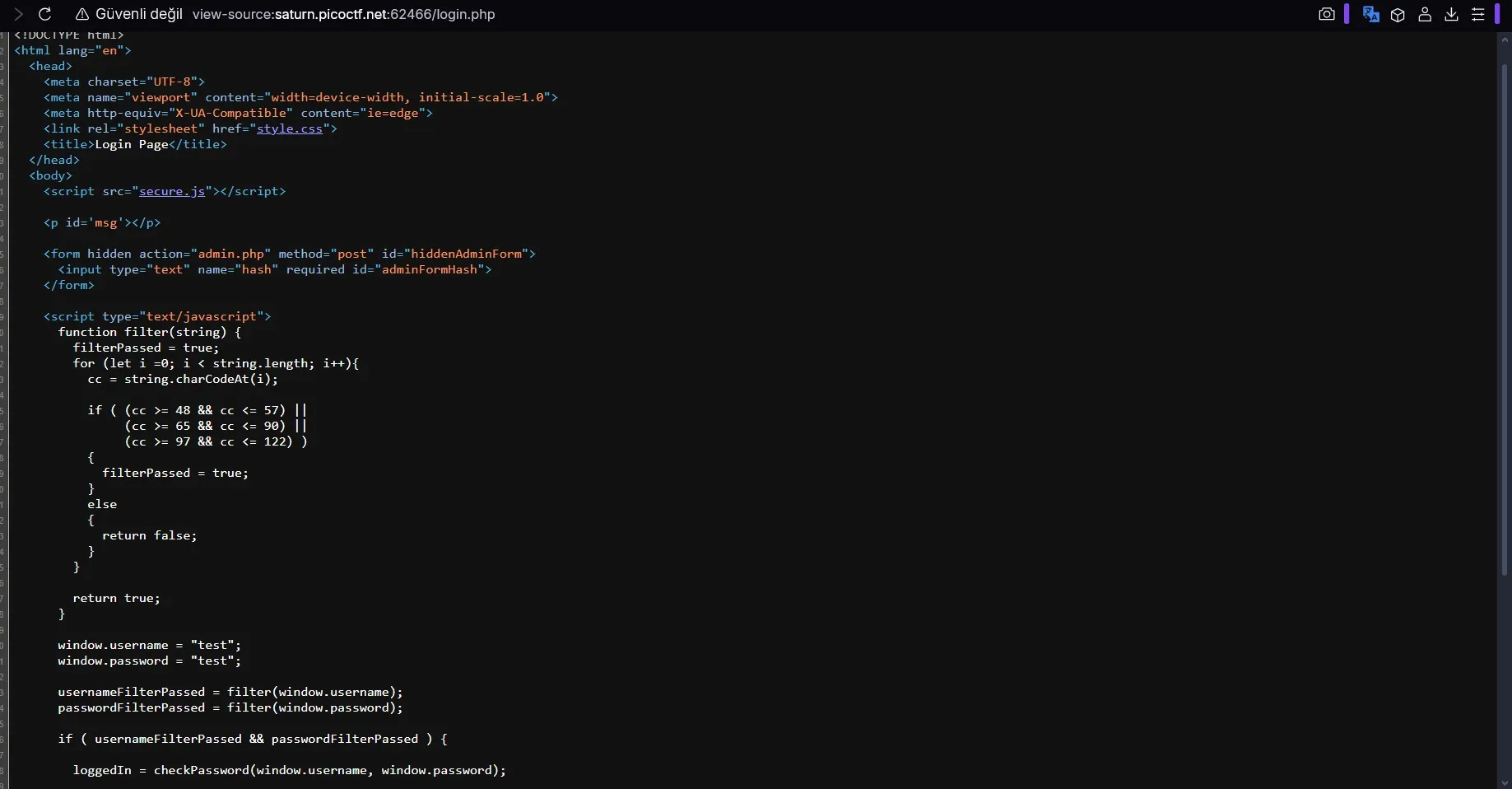The image size is (1512, 789).
Task: Click the "admin.php" action value
Action: [230, 254]
